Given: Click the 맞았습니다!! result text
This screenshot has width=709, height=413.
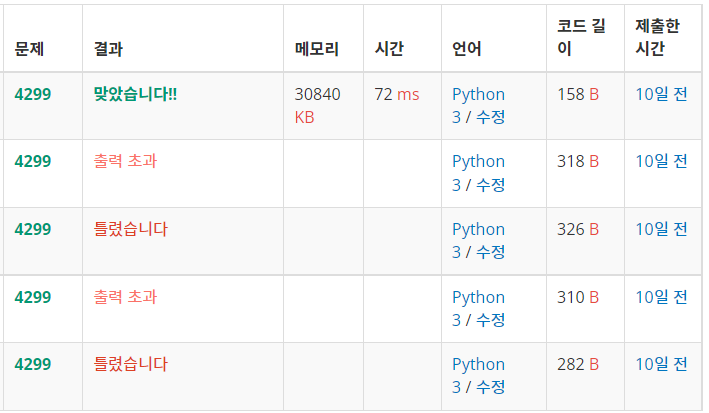Looking at the screenshot, I should 135,94.
